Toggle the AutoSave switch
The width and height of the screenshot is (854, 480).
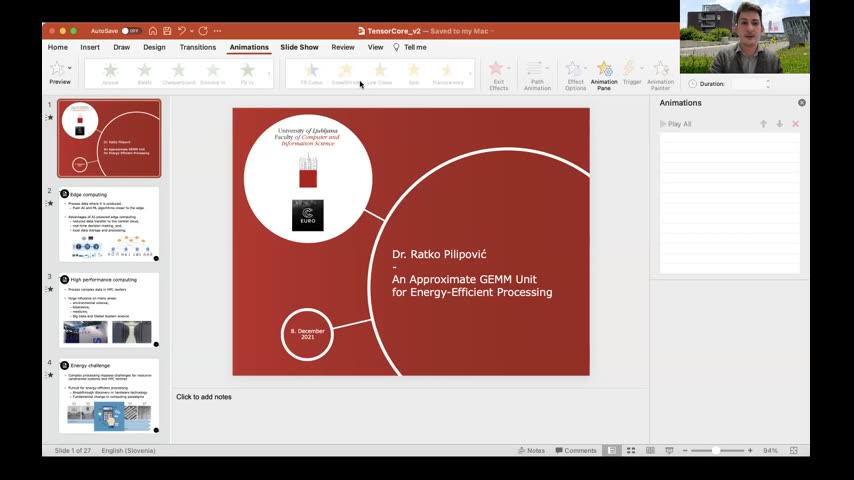coord(131,31)
